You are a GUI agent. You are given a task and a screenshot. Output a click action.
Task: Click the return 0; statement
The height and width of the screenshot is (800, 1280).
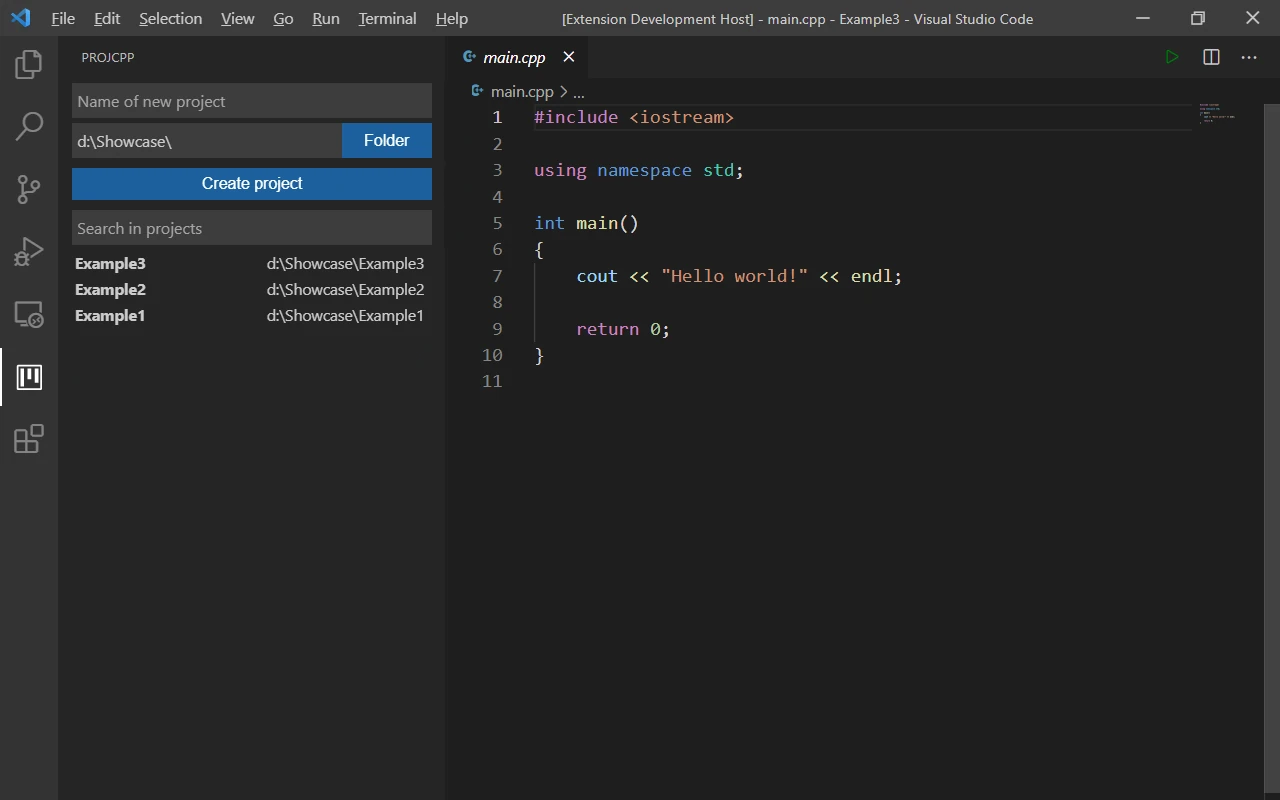[623, 329]
